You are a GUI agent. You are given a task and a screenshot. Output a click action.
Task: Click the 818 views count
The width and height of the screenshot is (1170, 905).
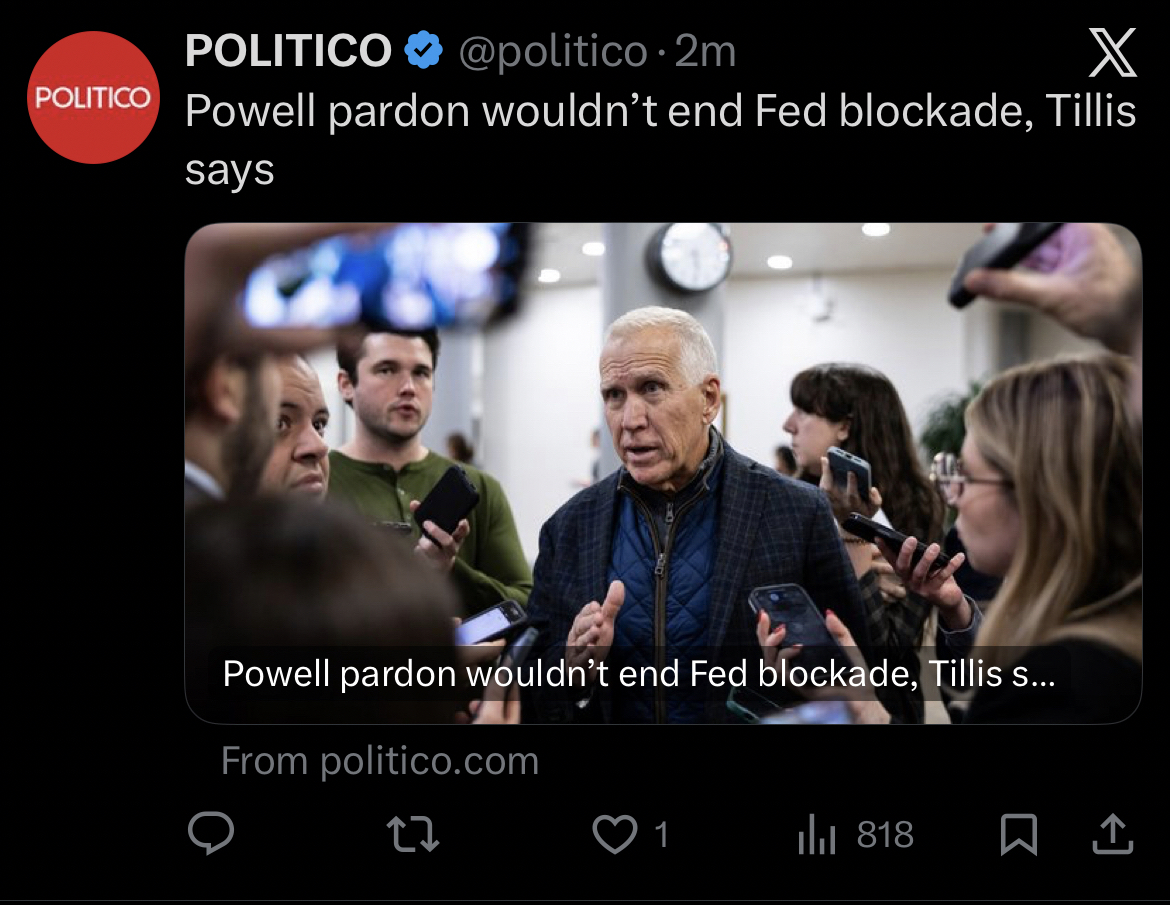coord(885,834)
